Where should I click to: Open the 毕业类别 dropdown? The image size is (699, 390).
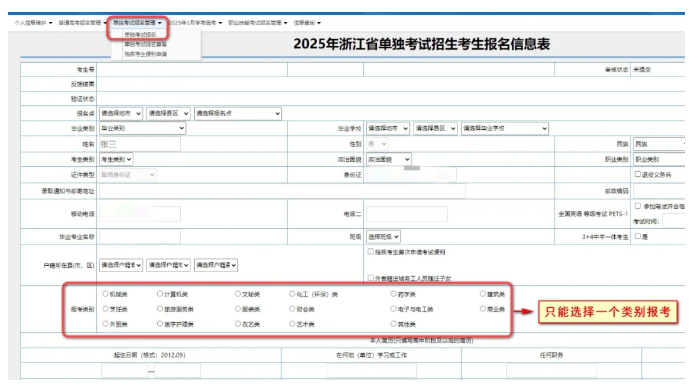[142, 128]
